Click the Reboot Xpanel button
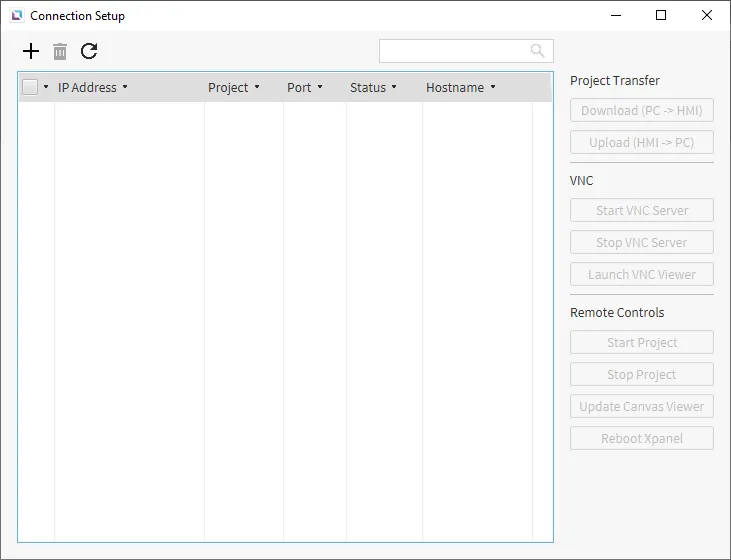This screenshot has height=560, width=731. pos(642,438)
